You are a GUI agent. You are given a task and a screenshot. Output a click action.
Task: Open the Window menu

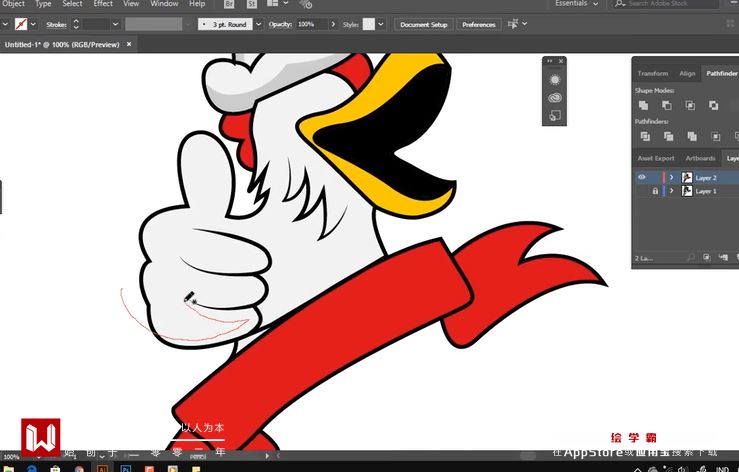[x=164, y=4]
